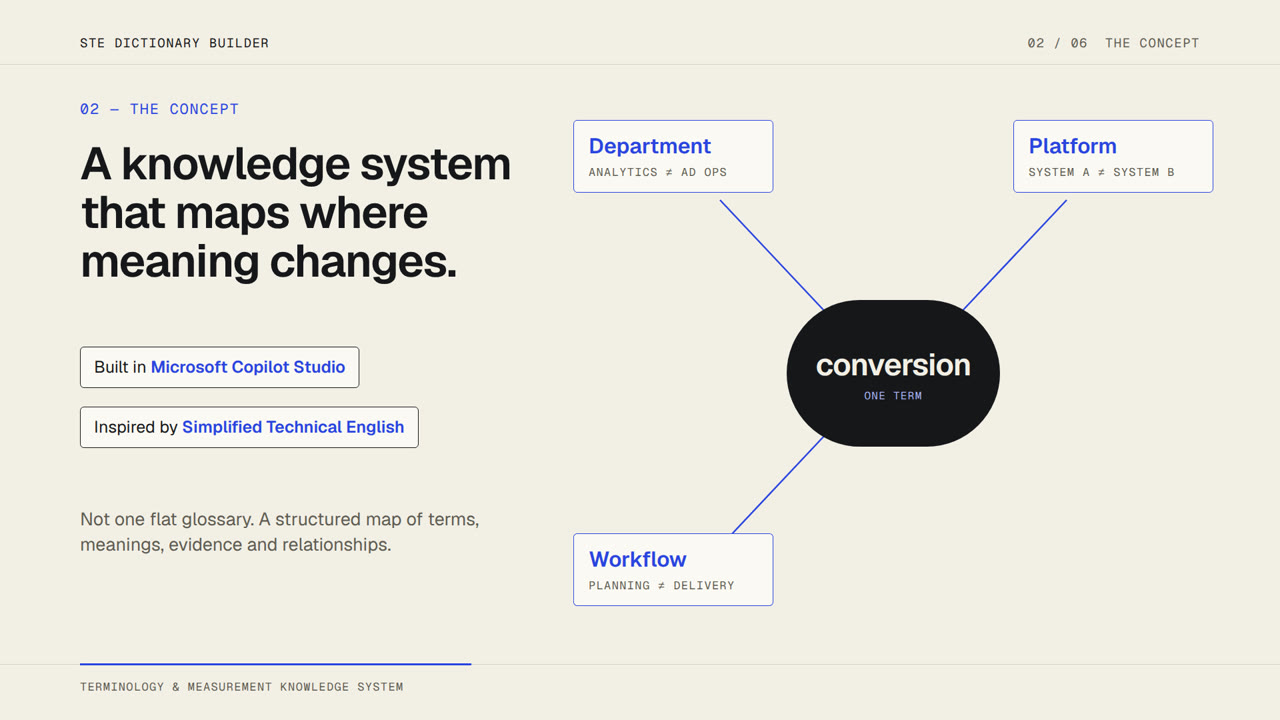
Task: Select the Department card
Action: tap(673, 156)
